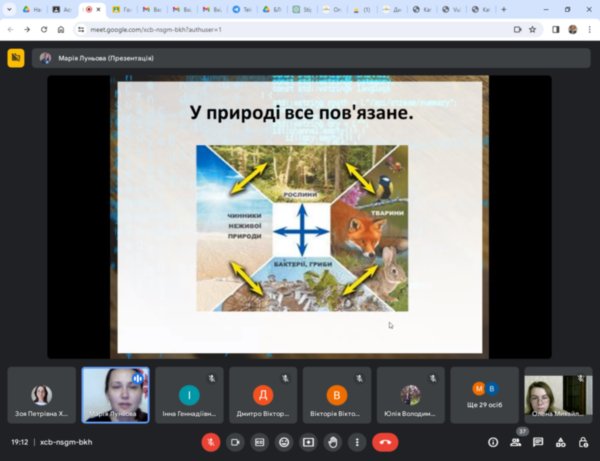Toggle the camera on or off
This screenshot has width=600, height=461.
pos(235,441)
